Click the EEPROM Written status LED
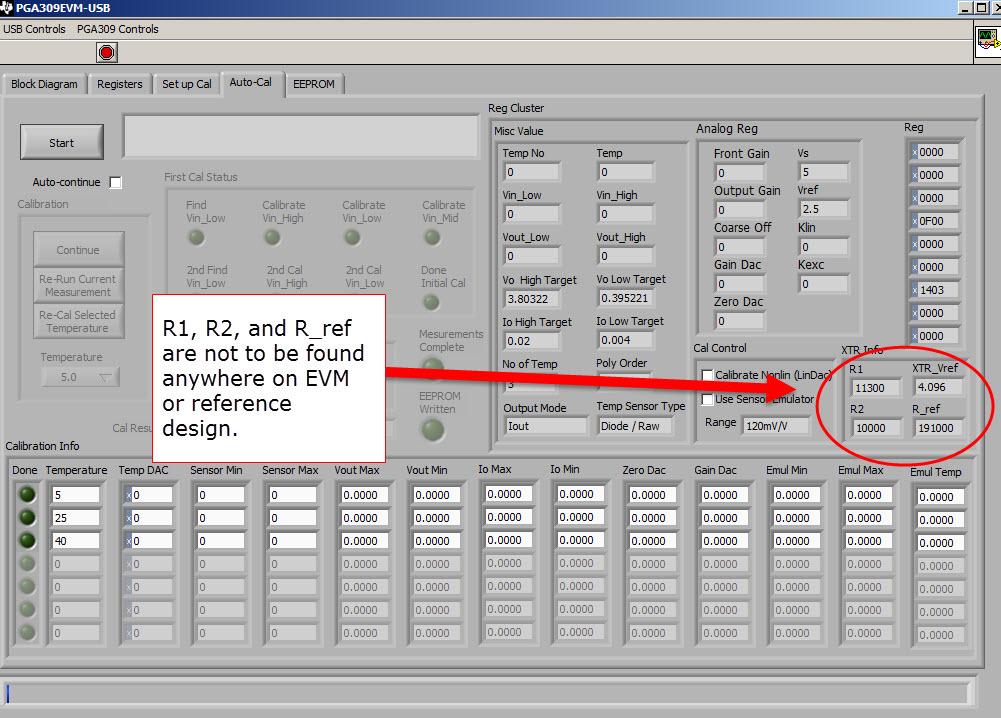This screenshot has height=718, width=1001. click(x=432, y=430)
